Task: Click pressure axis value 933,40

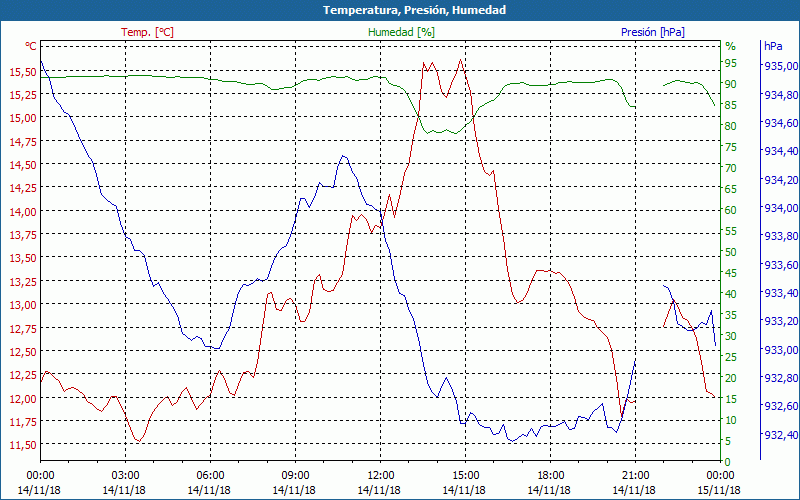Action: coord(780,293)
